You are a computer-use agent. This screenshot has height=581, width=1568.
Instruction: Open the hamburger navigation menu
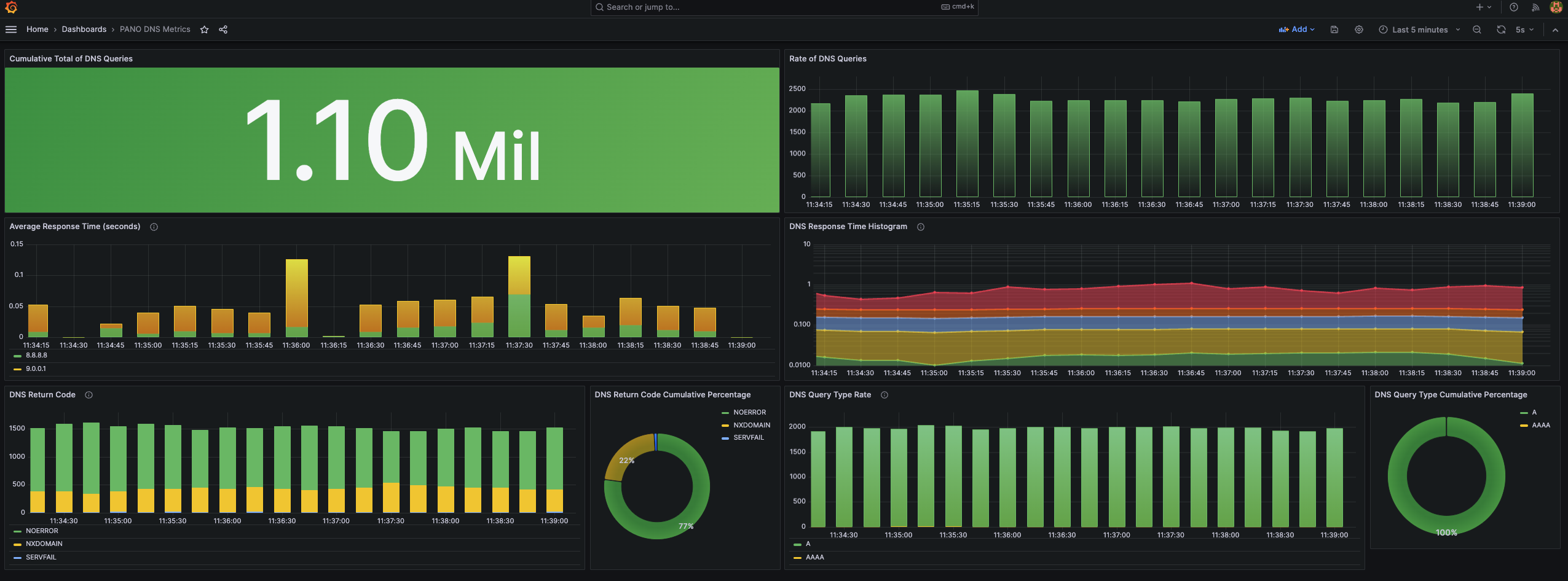pyautogui.click(x=11, y=29)
